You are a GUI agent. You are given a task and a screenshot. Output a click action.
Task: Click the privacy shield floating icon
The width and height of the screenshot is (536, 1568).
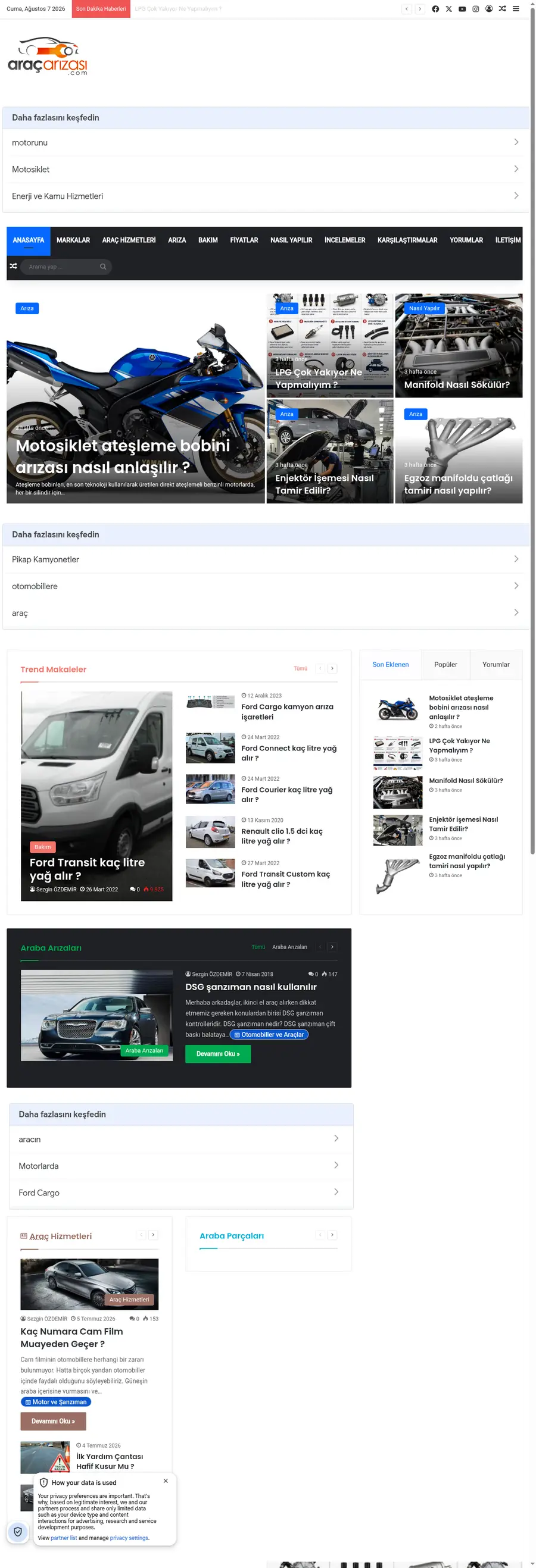[x=18, y=1532]
